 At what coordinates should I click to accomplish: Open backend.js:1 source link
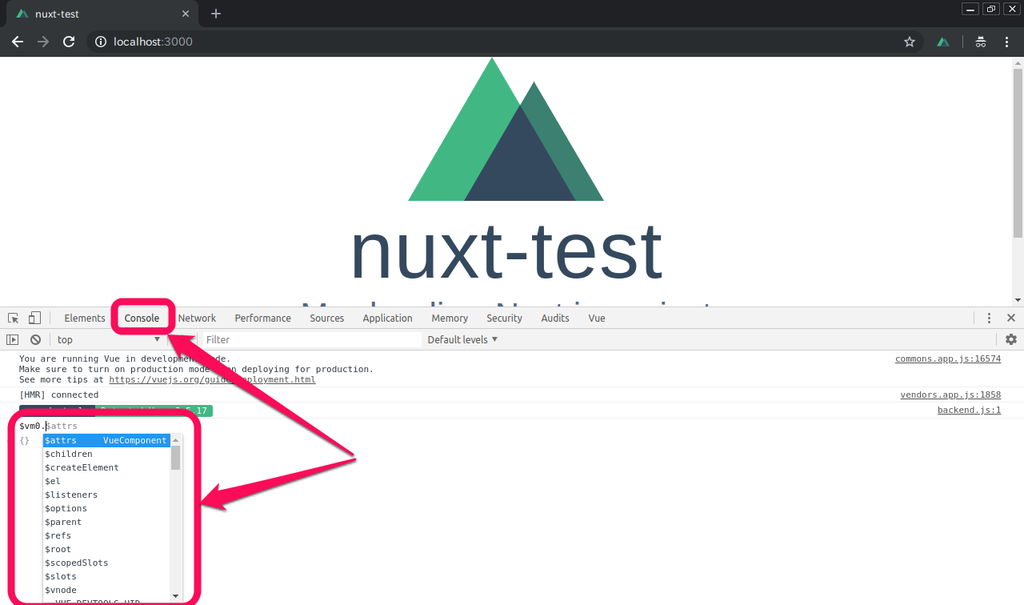click(968, 410)
